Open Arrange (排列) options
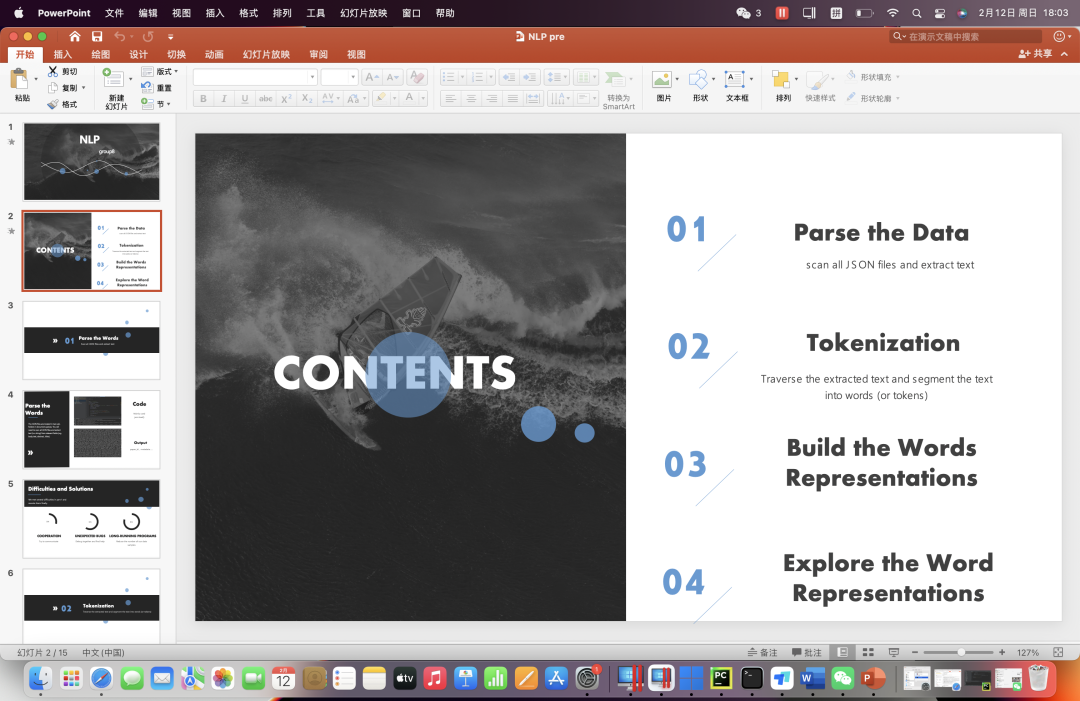The image size is (1080, 701). click(x=782, y=86)
